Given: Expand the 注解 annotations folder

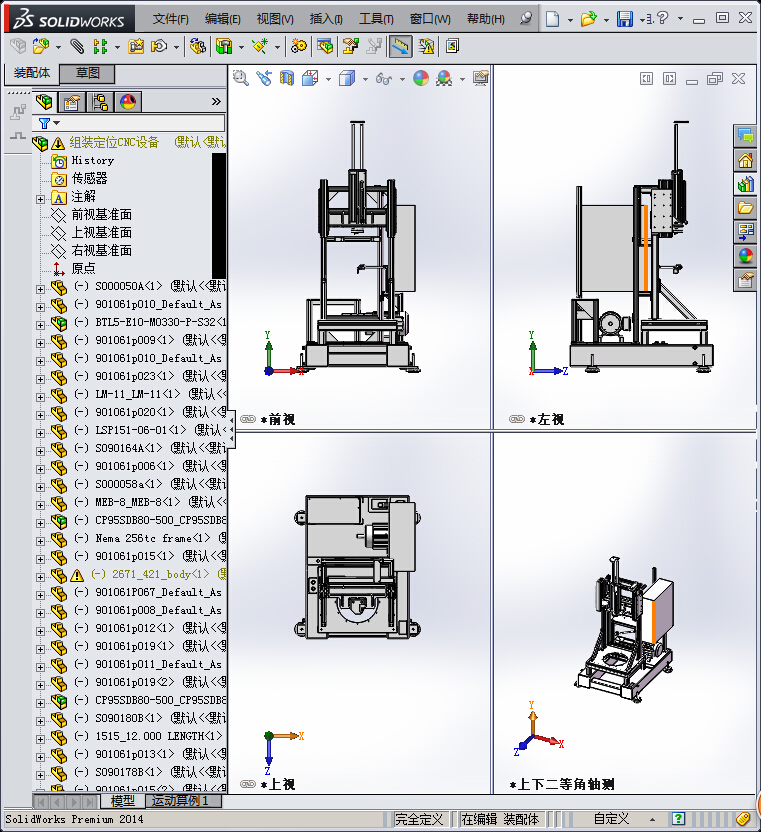Looking at the screenshot, I should click(x=40, y=200).
